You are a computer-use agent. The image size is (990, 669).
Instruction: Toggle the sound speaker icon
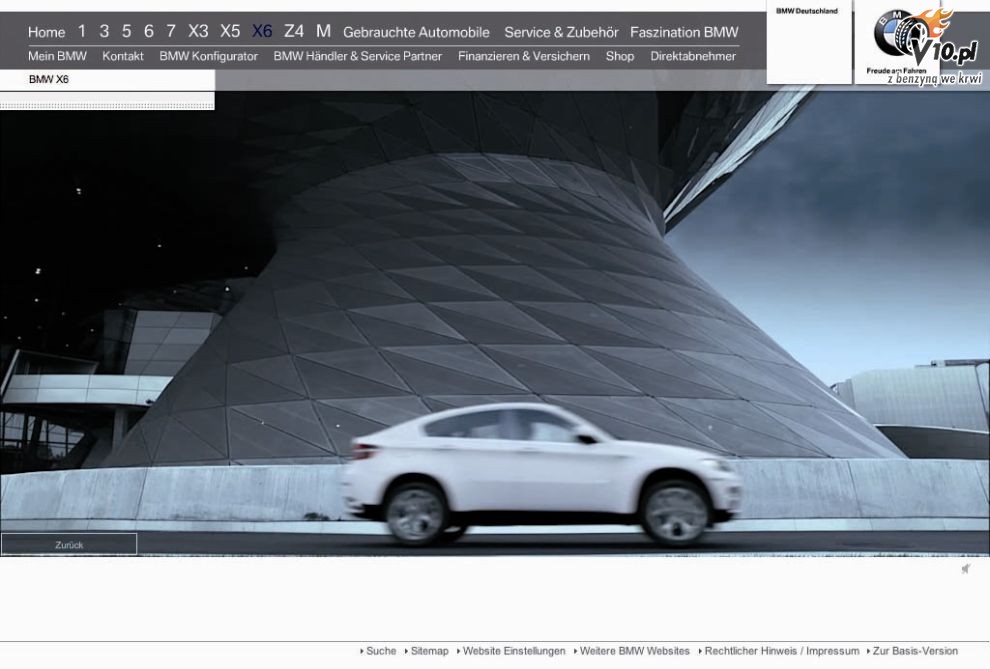click(x=965, y=569)
